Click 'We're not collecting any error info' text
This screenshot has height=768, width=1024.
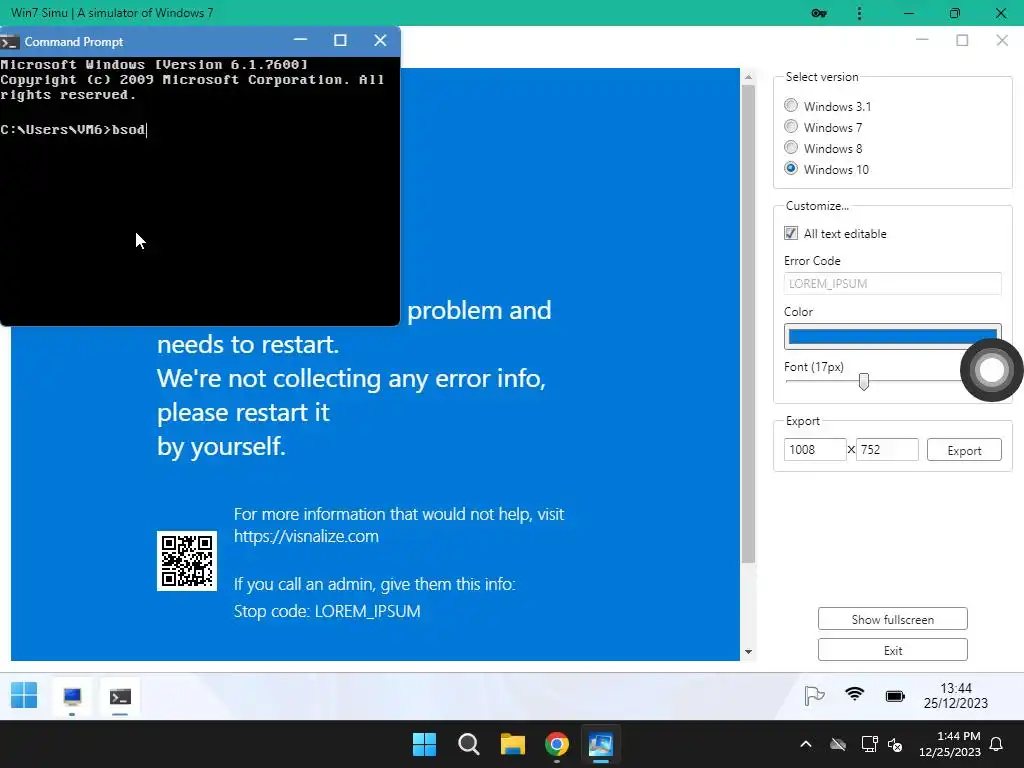(351, 379)
